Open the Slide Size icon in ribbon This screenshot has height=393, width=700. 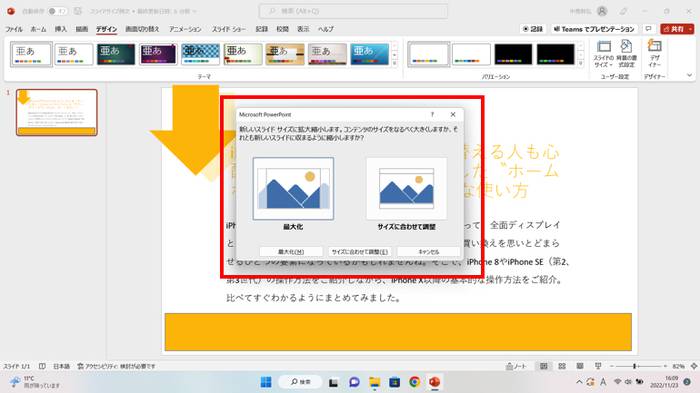[x=604, y=54]
